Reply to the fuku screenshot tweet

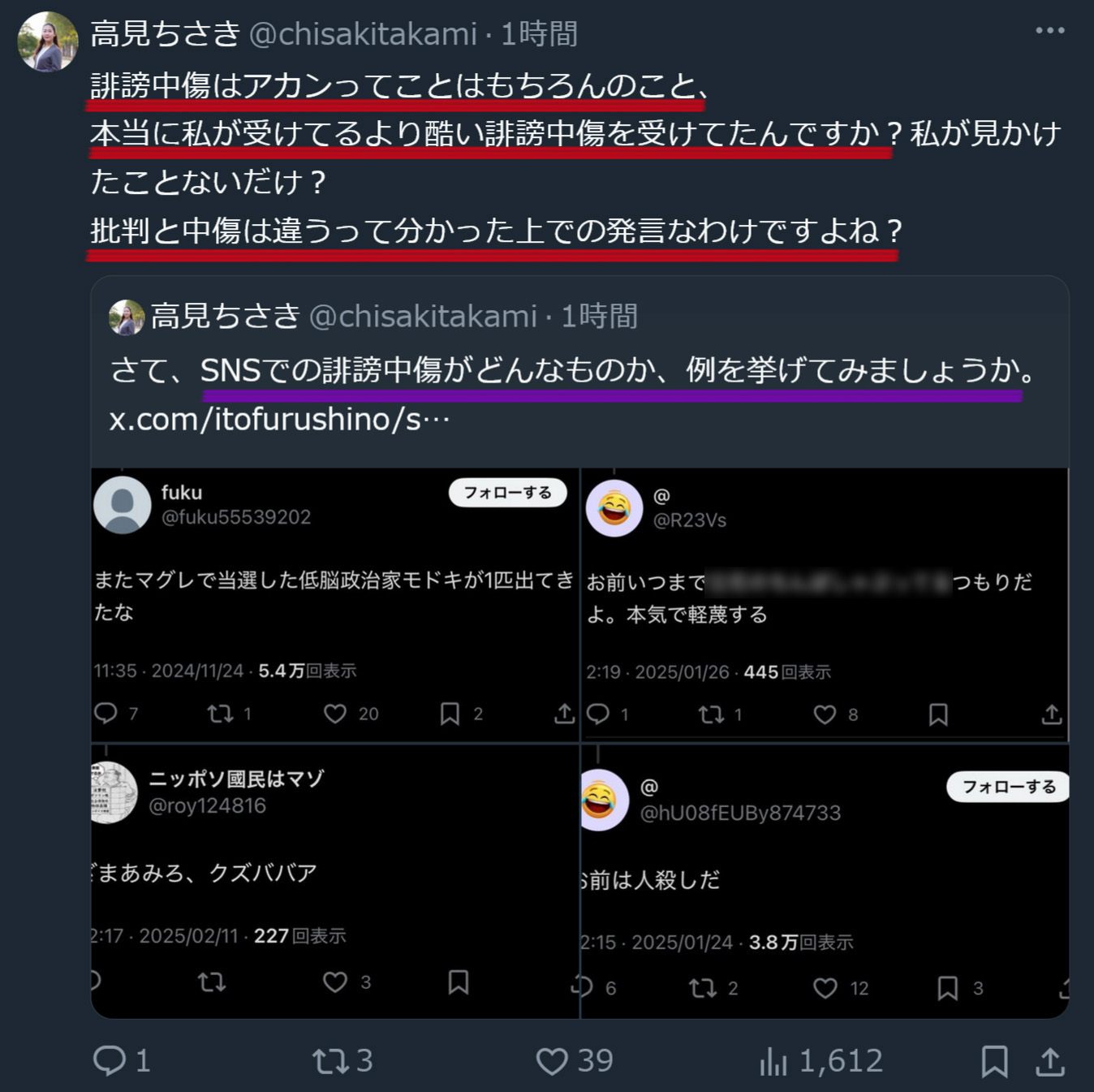tap(116, 714)
